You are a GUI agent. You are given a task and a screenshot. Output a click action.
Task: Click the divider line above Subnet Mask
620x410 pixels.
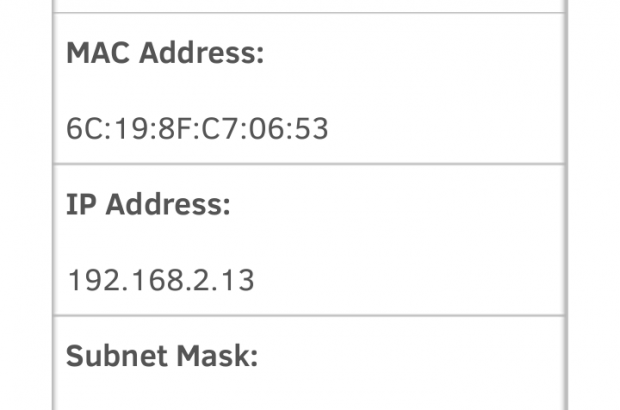point(310,316)
